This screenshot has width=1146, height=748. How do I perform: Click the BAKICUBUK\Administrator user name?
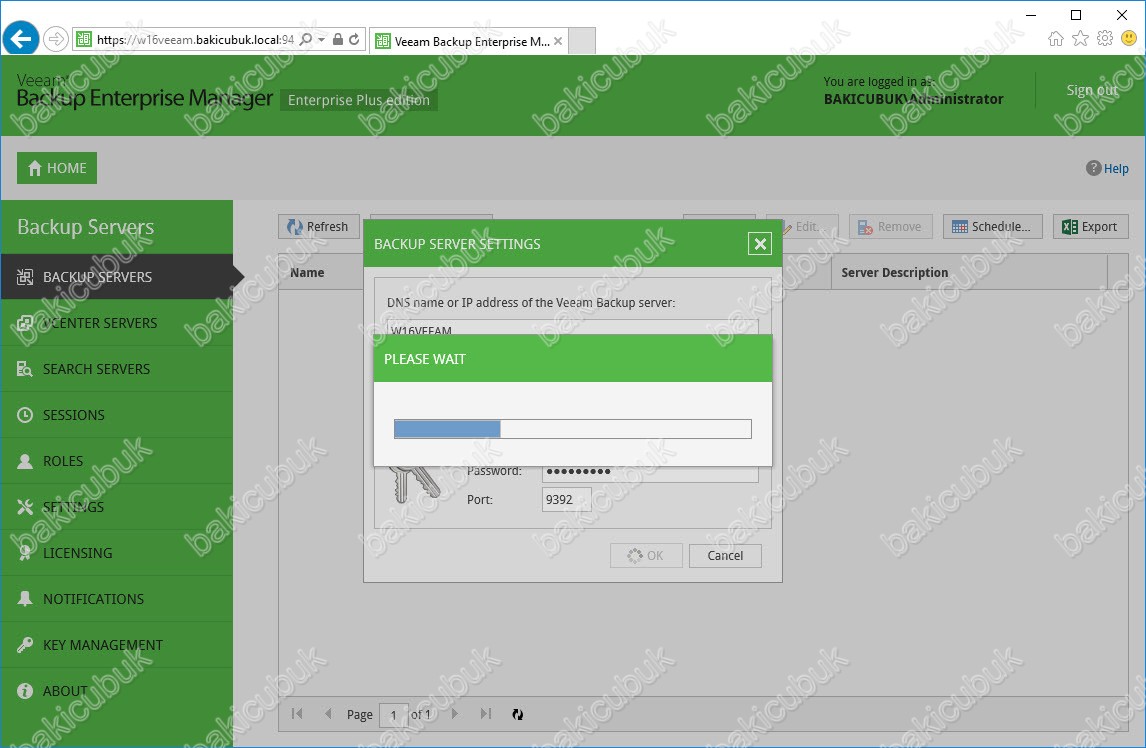914,99
